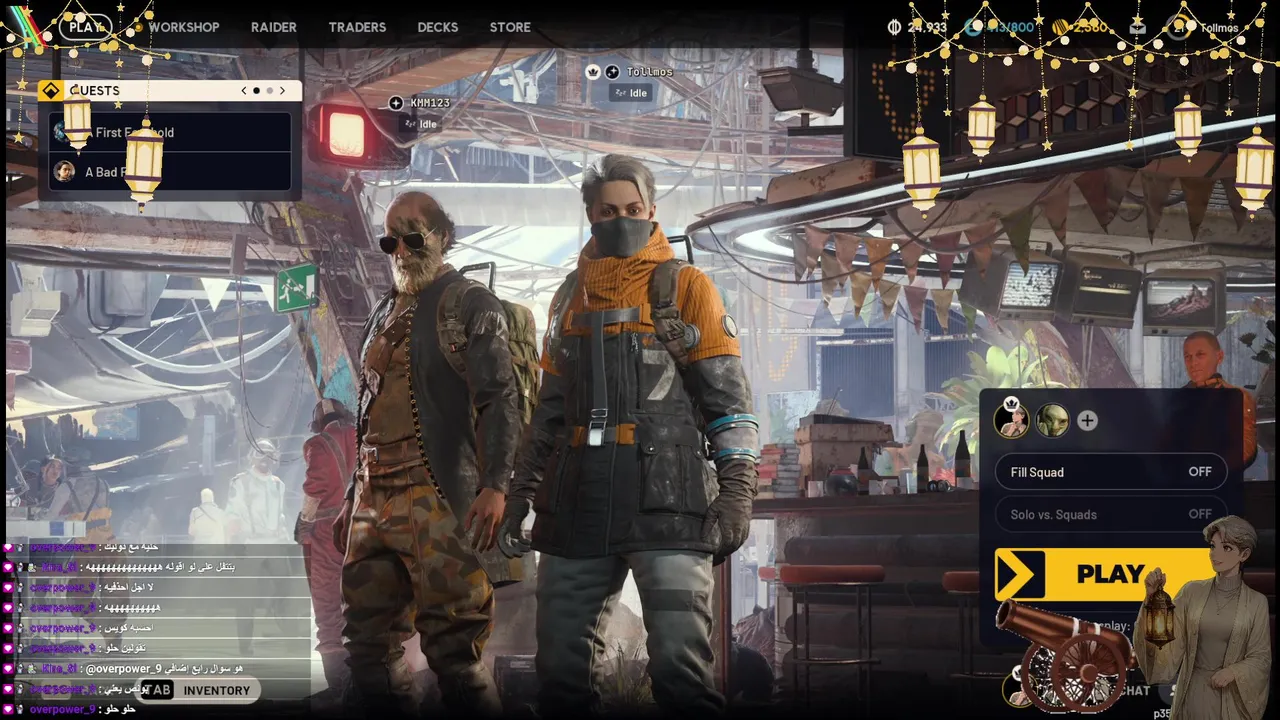The height and width of the screenshot is (720, 1280).
Task: Click the platform icon beside KMM123
Action: point(396,103)
